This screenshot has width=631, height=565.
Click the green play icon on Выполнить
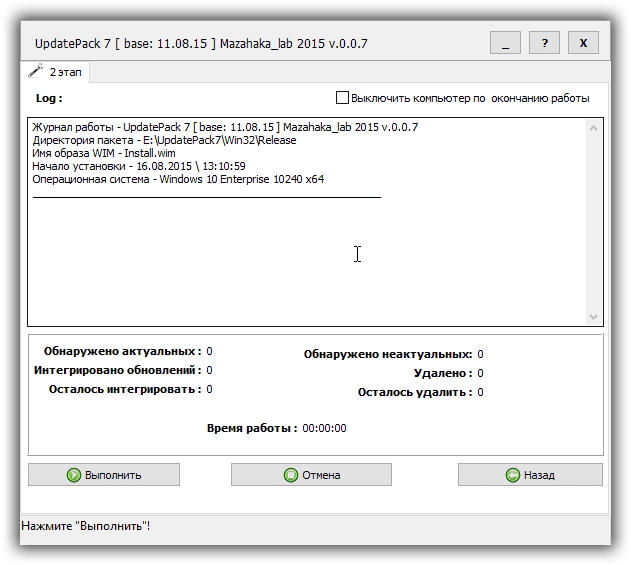coord(74,475)
